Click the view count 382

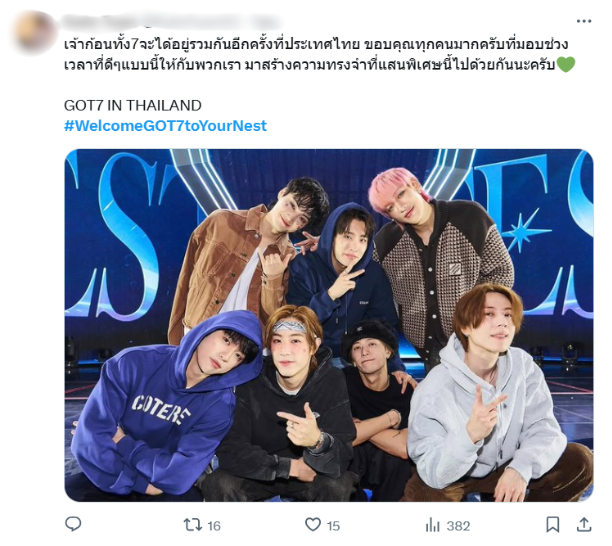458,526
